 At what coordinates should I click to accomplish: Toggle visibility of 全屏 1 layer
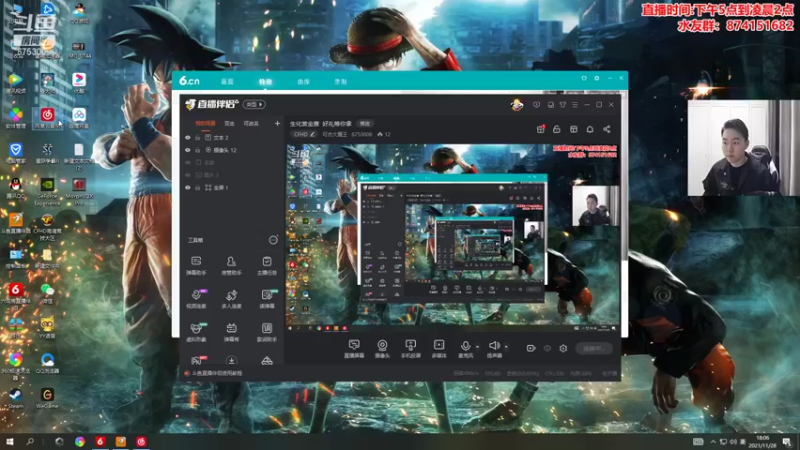coord(188,188)
